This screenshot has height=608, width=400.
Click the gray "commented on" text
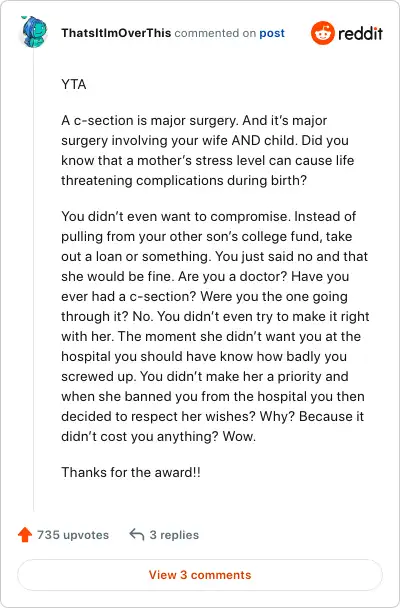(215, 33)
